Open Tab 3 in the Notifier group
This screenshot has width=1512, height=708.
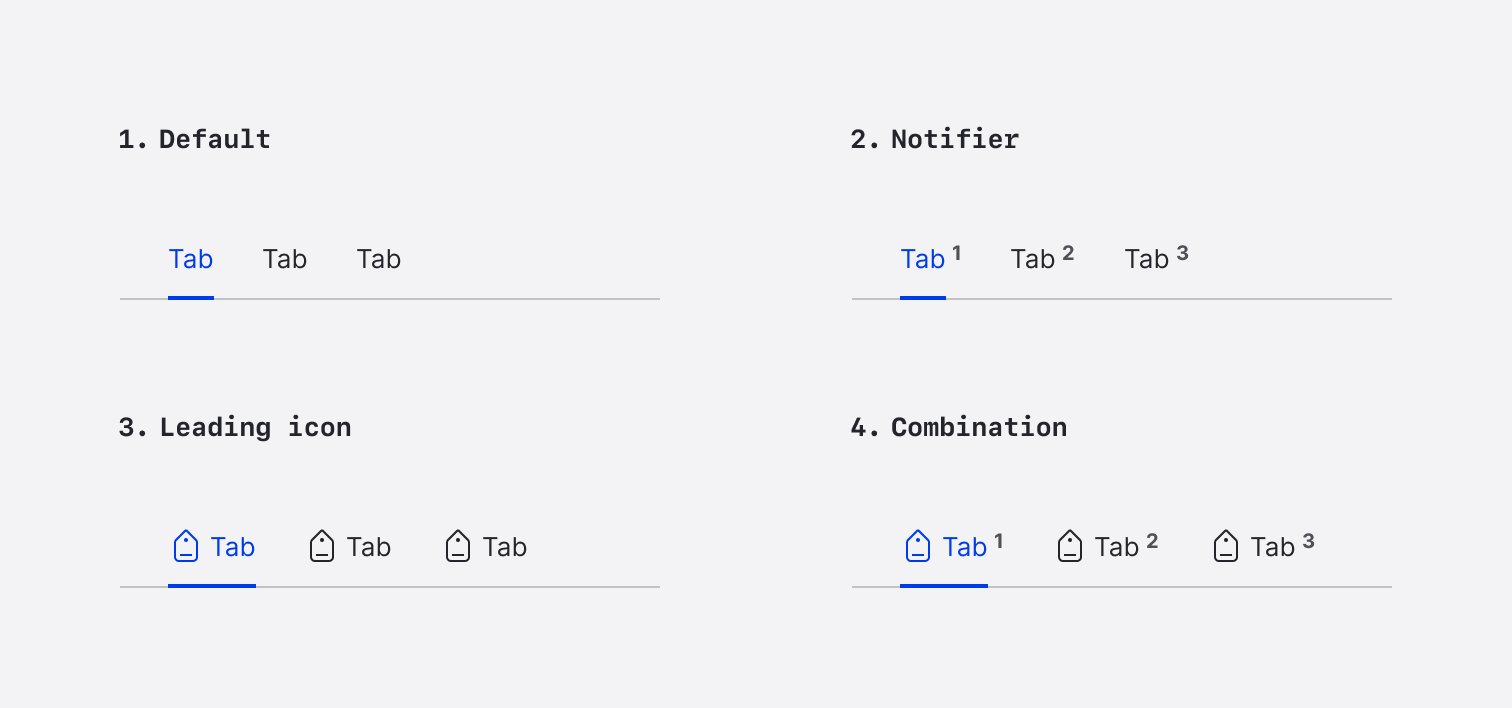(x=1148, y=259)
